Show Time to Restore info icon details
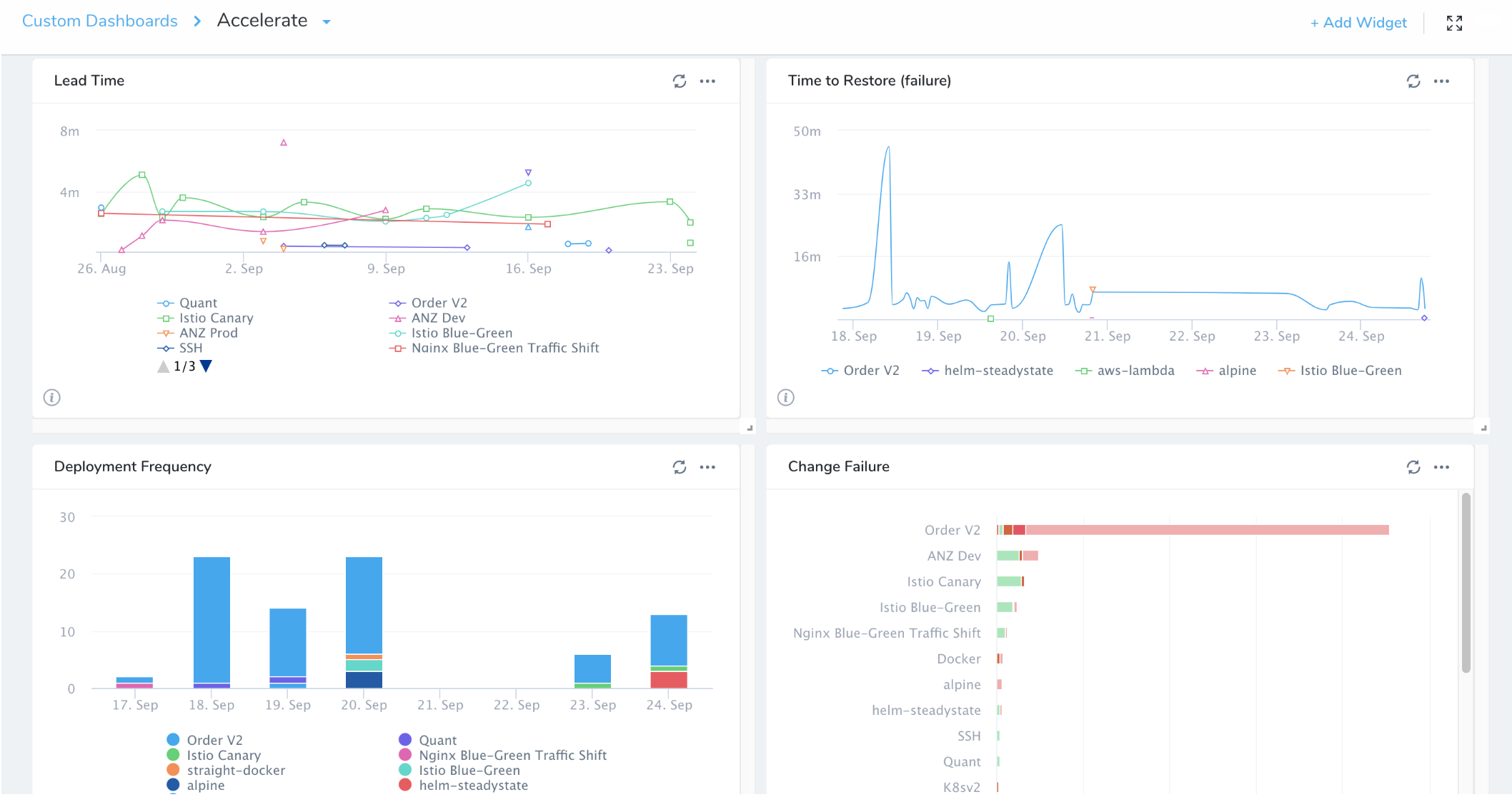1512x797 pixels. click(786, 398)
